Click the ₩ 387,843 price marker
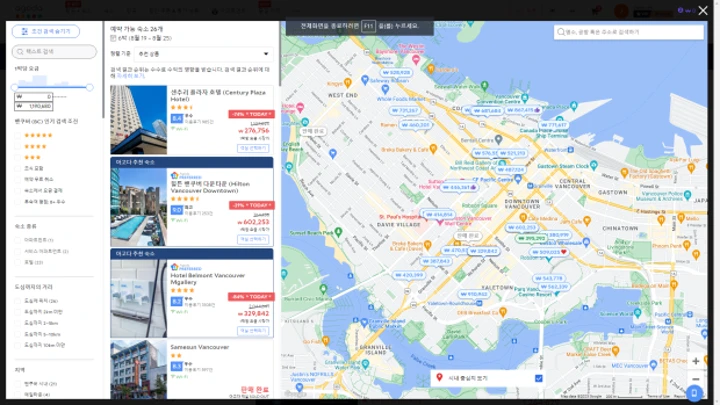 point(436,261)
